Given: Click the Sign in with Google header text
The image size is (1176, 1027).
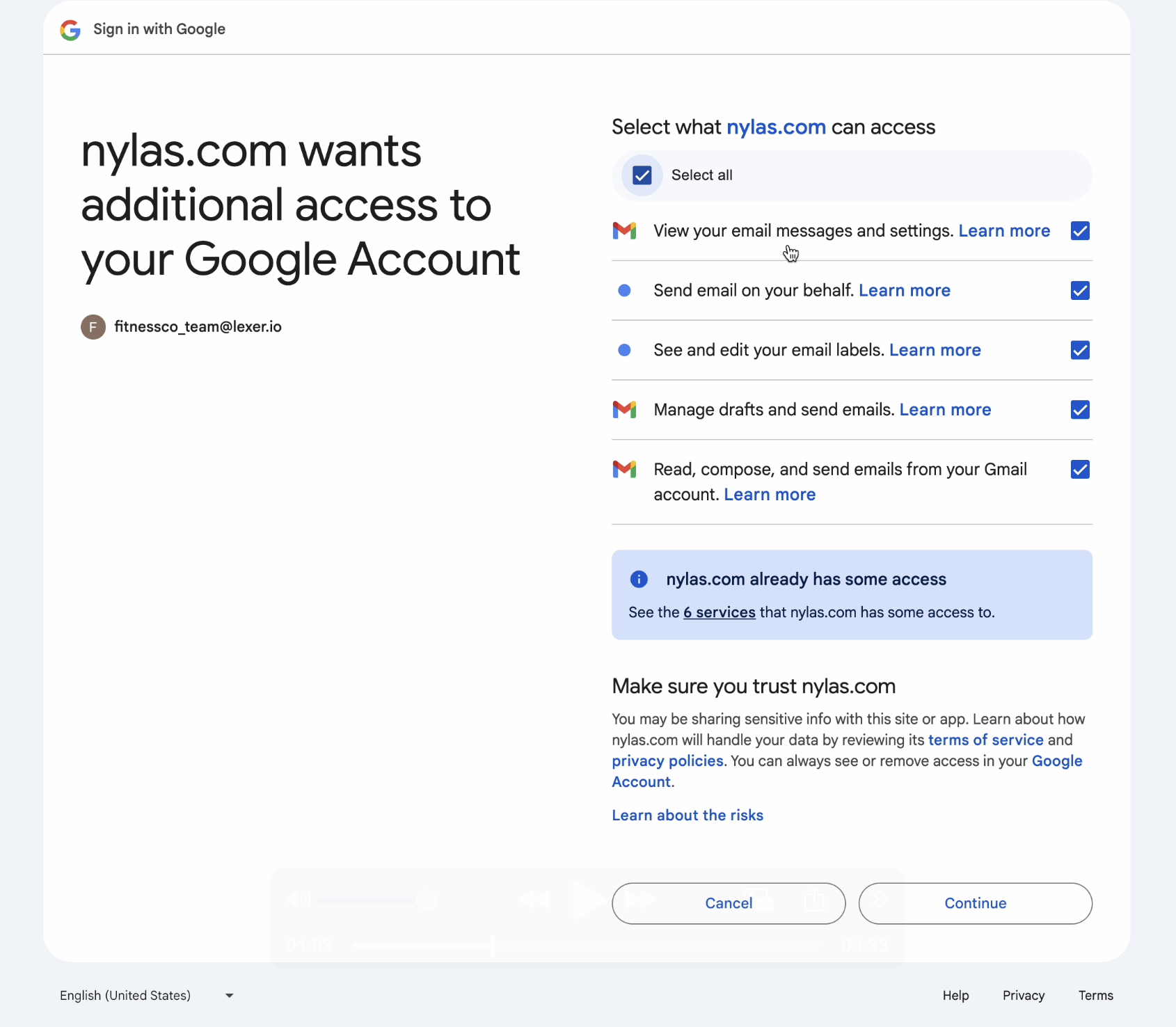Looking at the screenshot, I should click(x=159, y=29).
